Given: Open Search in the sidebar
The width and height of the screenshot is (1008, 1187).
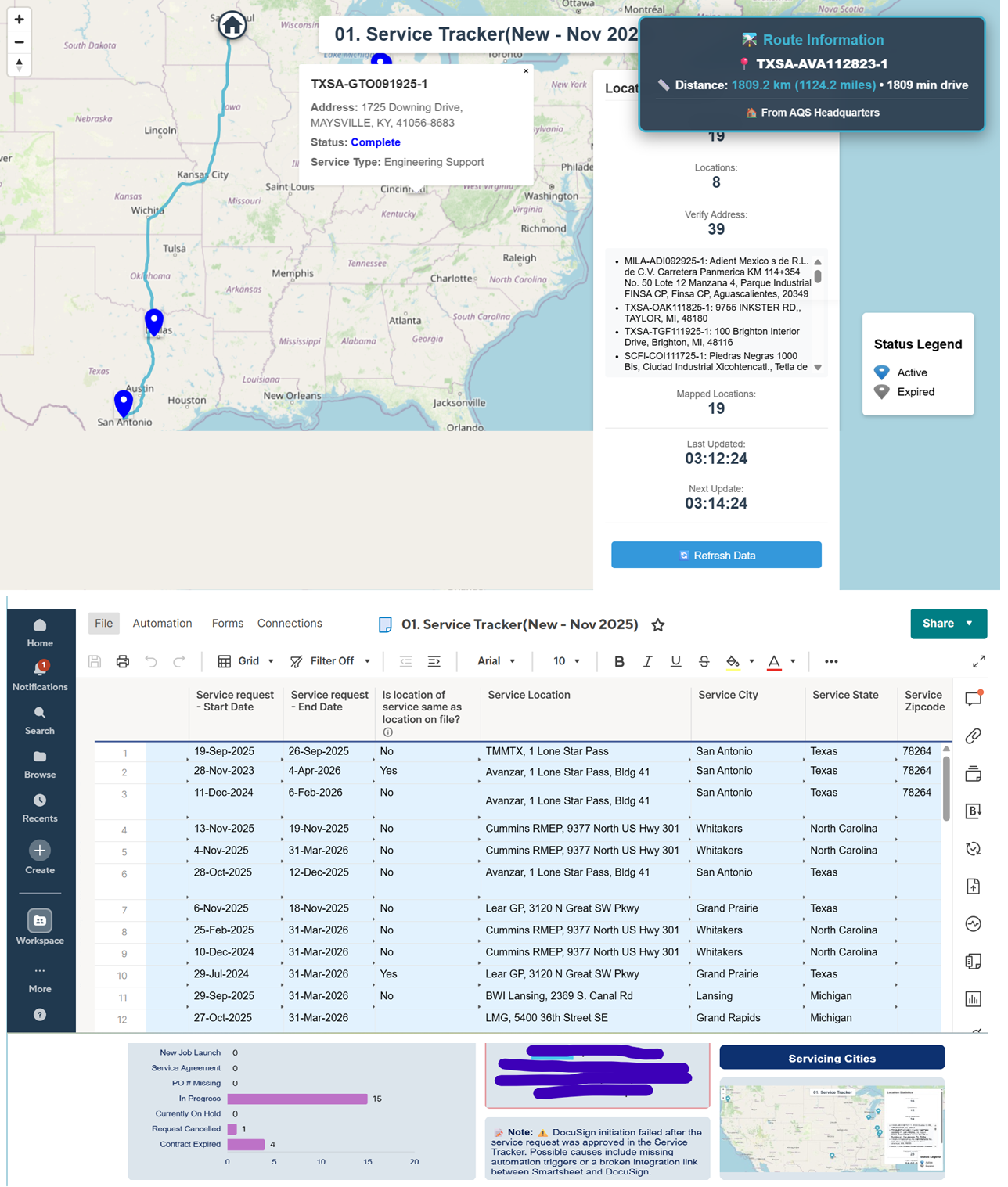Looking at the screenshot, I should tap(40, 721).
